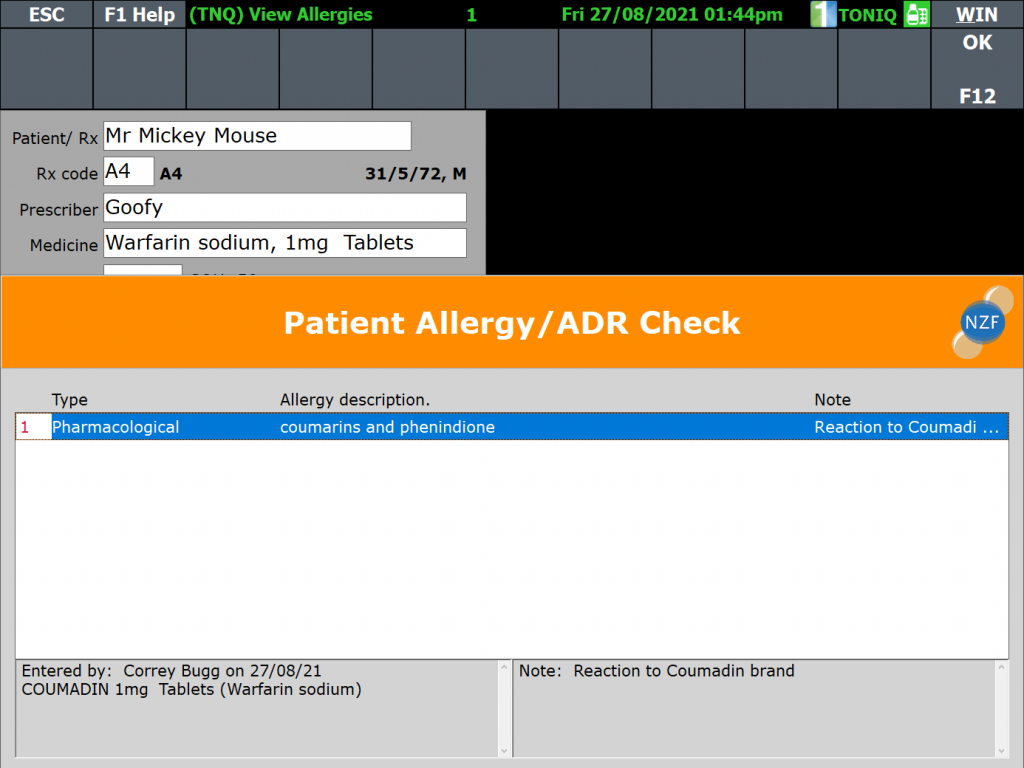Open the WIN menu
1024x768 pixels.
click(x=977, y=14)
